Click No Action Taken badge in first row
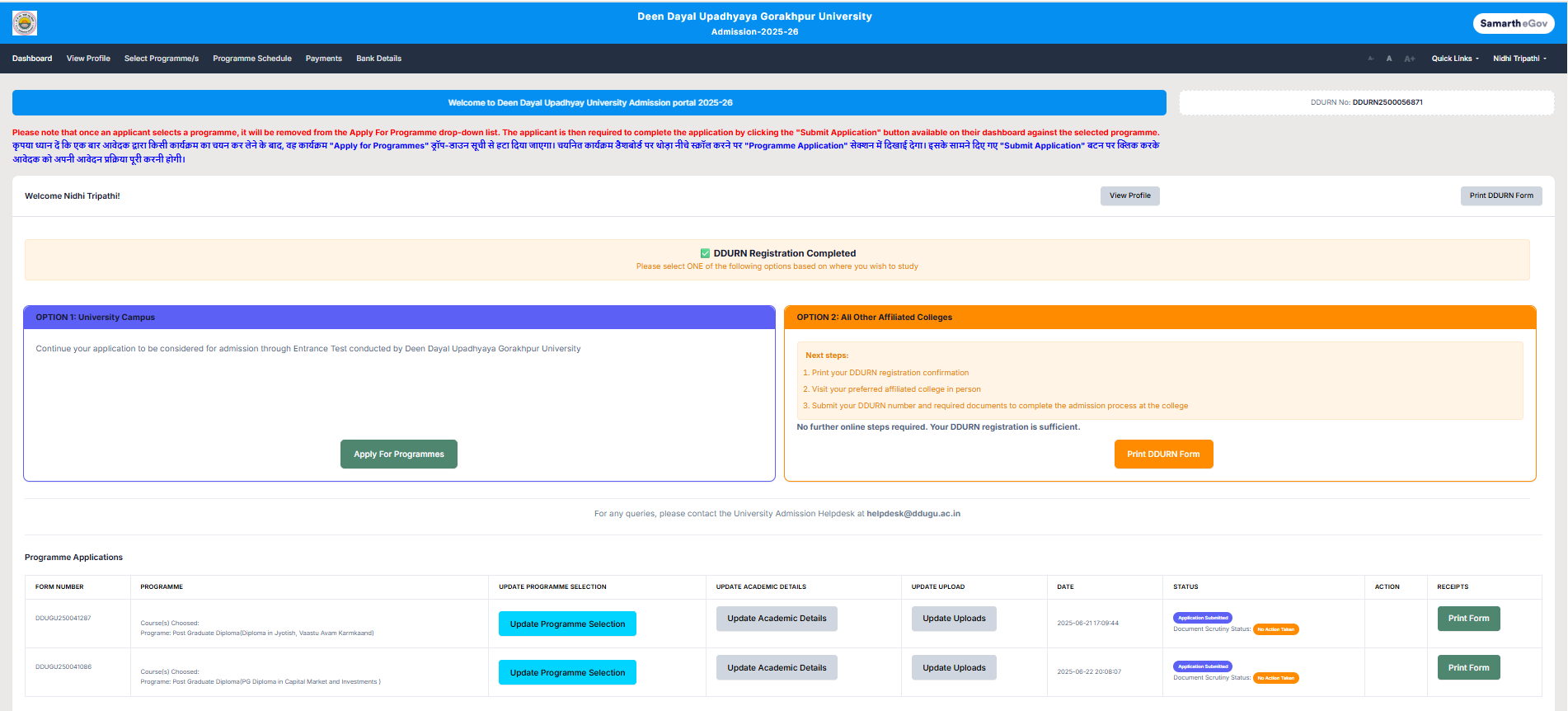1568x711 pixels. pos(1275,629)
